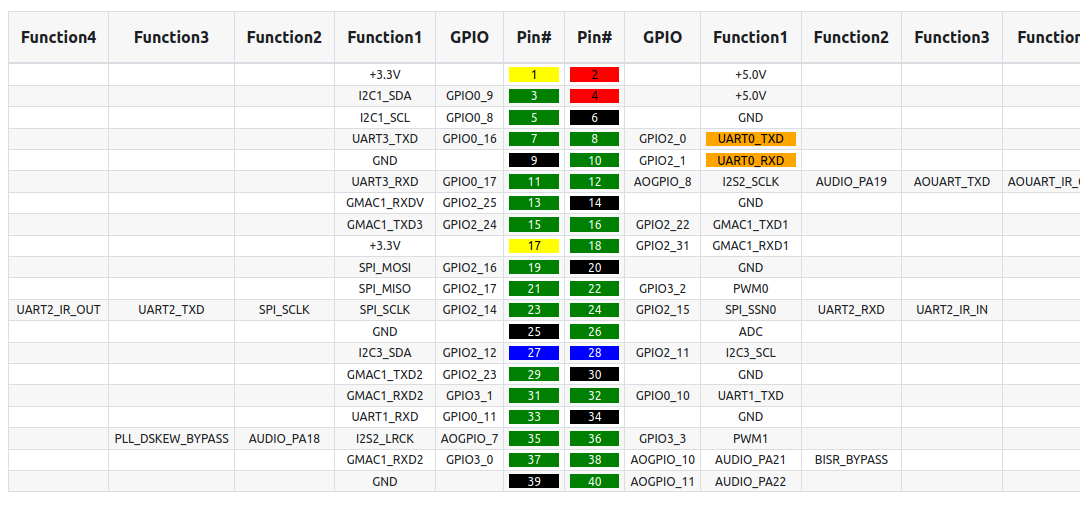Select the GPIO2_14 cell
This screenshot has height=505, width=1089.
tap(469, 310)
